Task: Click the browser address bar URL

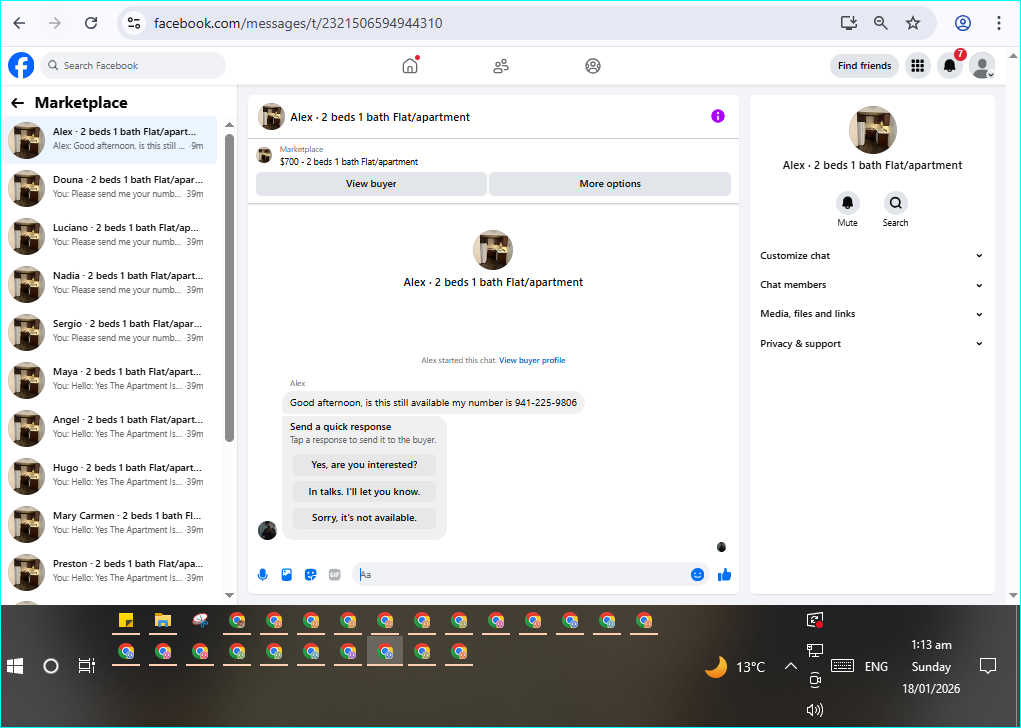Action: click(x=298, y=23)
